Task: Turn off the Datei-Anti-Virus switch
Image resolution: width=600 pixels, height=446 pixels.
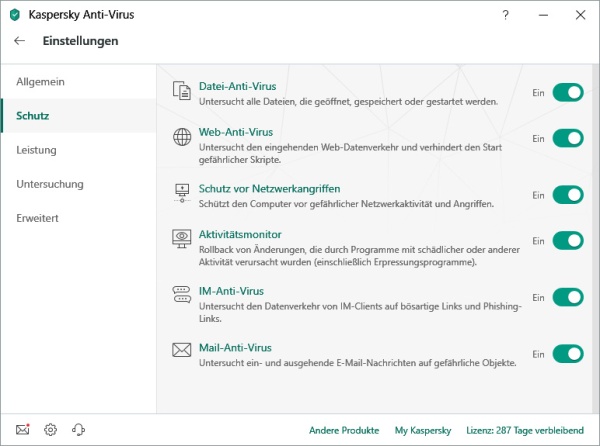Action: (x=568, y=93)
